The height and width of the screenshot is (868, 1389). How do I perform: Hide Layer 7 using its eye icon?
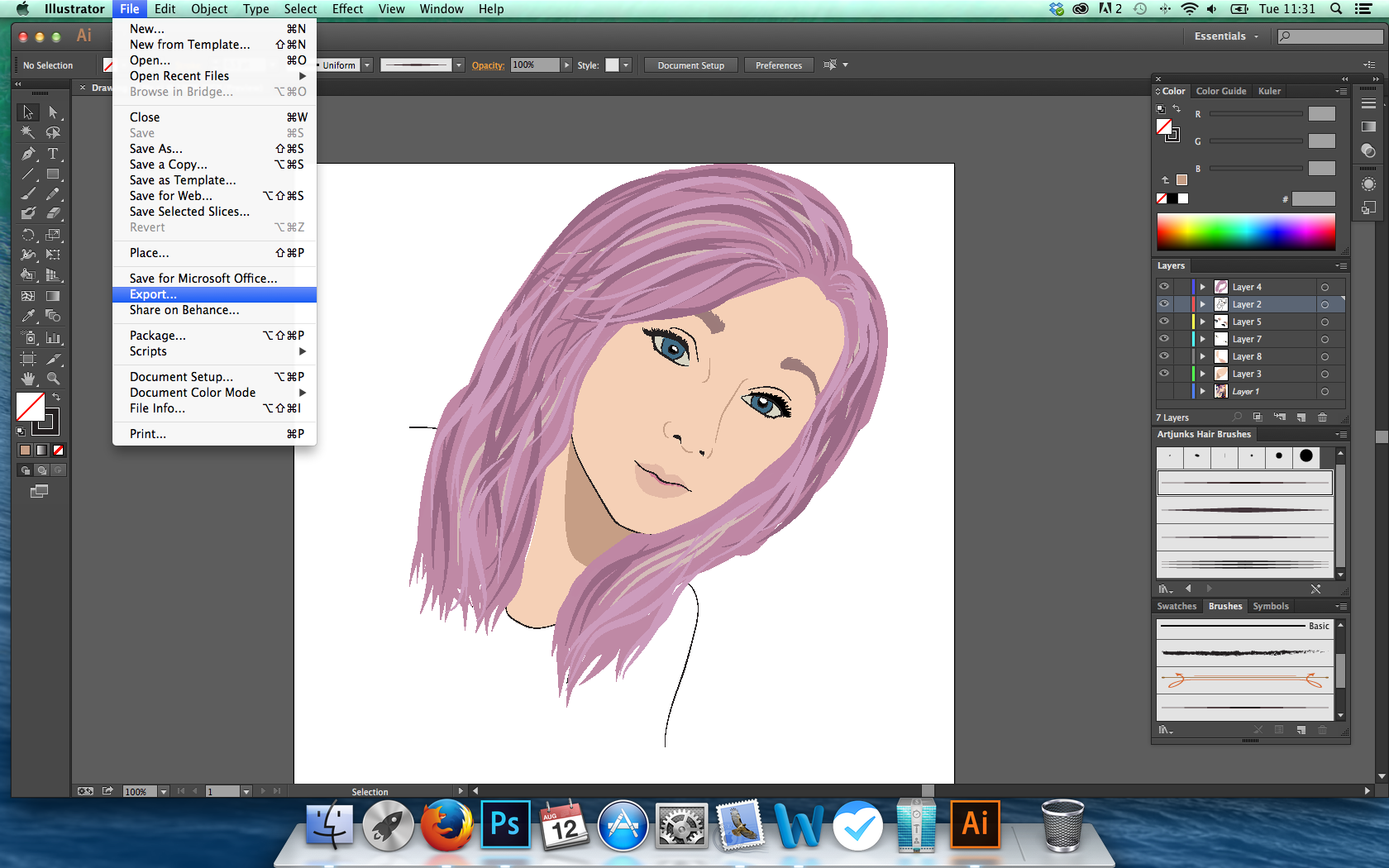pos(1164,338)
